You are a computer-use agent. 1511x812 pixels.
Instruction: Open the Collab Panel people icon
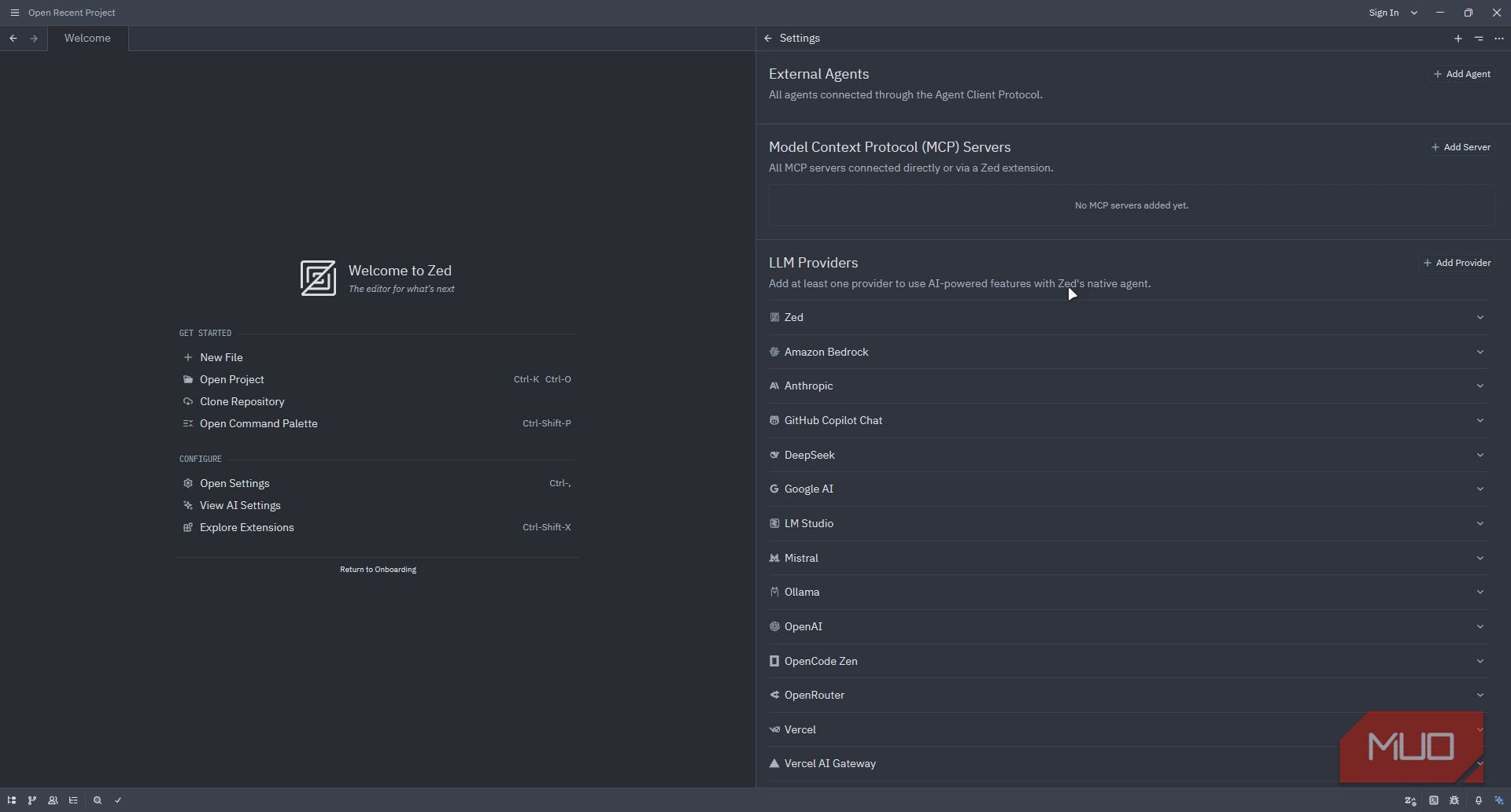[53, 800]
